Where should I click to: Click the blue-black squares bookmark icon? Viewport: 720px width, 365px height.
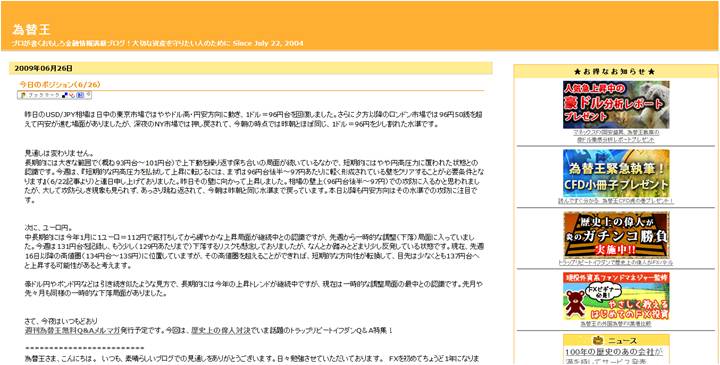click(x=65, y=95)
